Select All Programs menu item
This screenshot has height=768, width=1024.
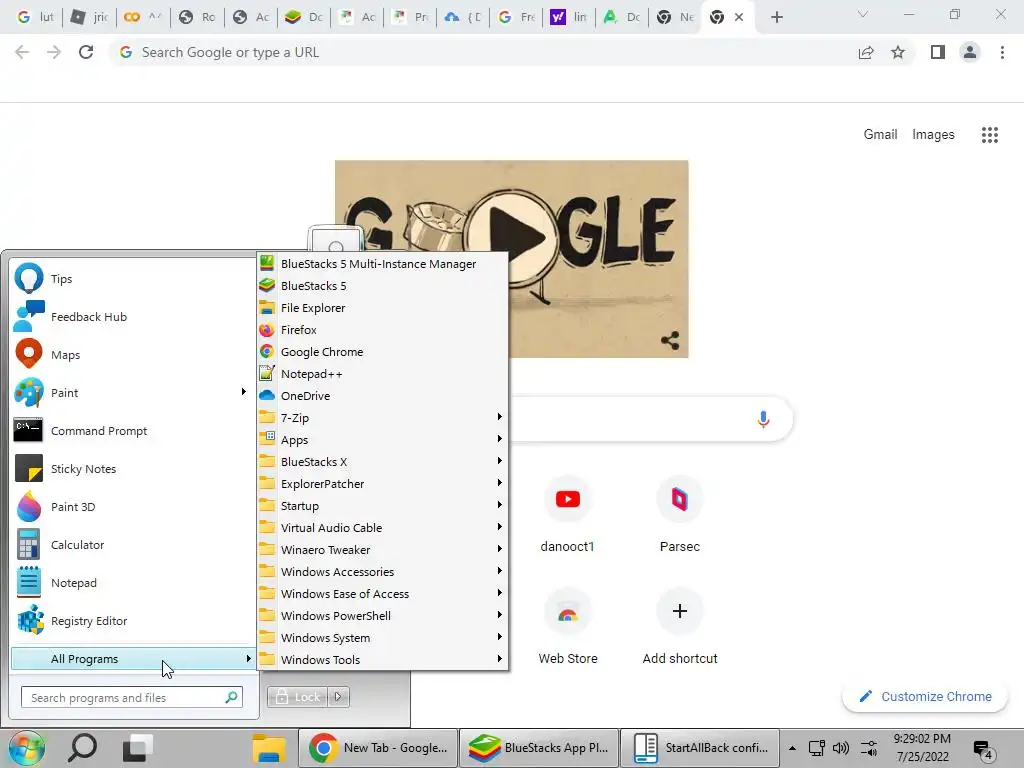(x=133, y=659)
